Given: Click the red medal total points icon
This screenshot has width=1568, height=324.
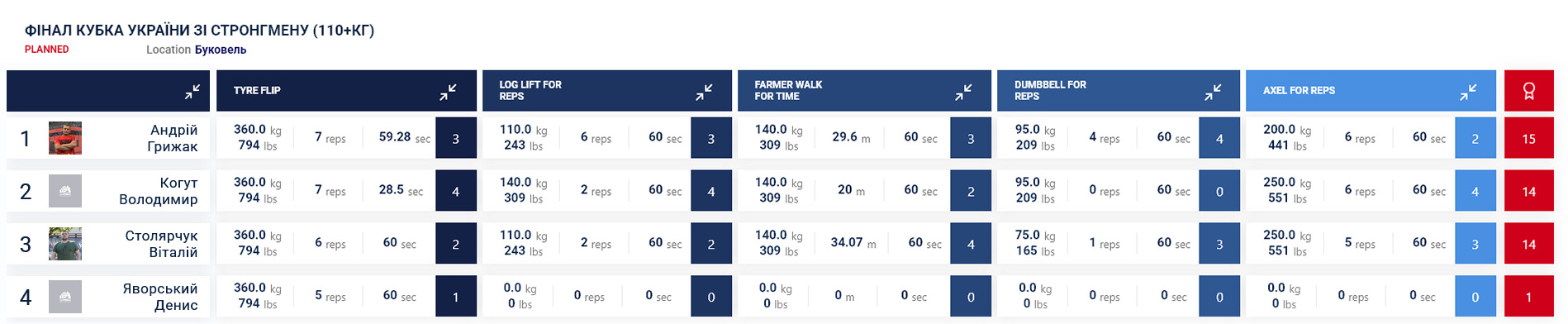Looking at the screenshot, I should point(1529,91).
